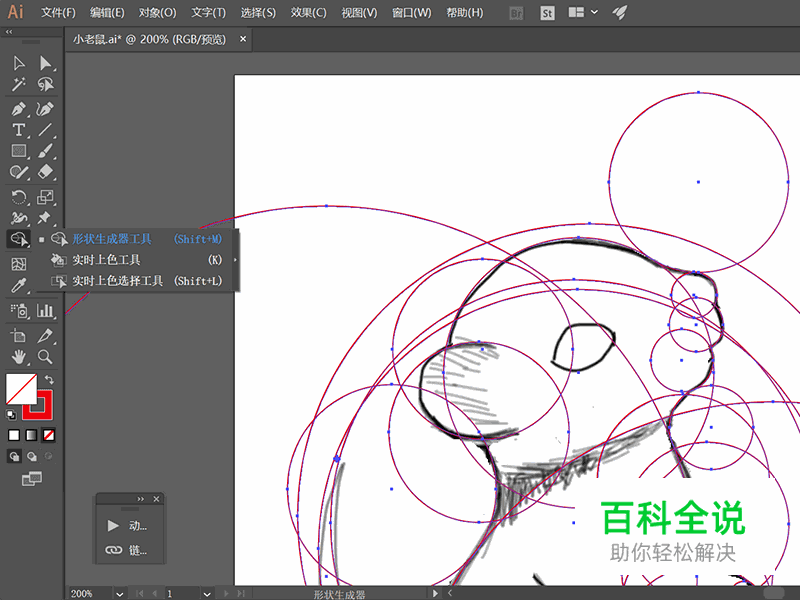Click the next artboard arrow in status bar
This screenshot has height=600, width=800.
pyautogui.click(x=225, y=593)
